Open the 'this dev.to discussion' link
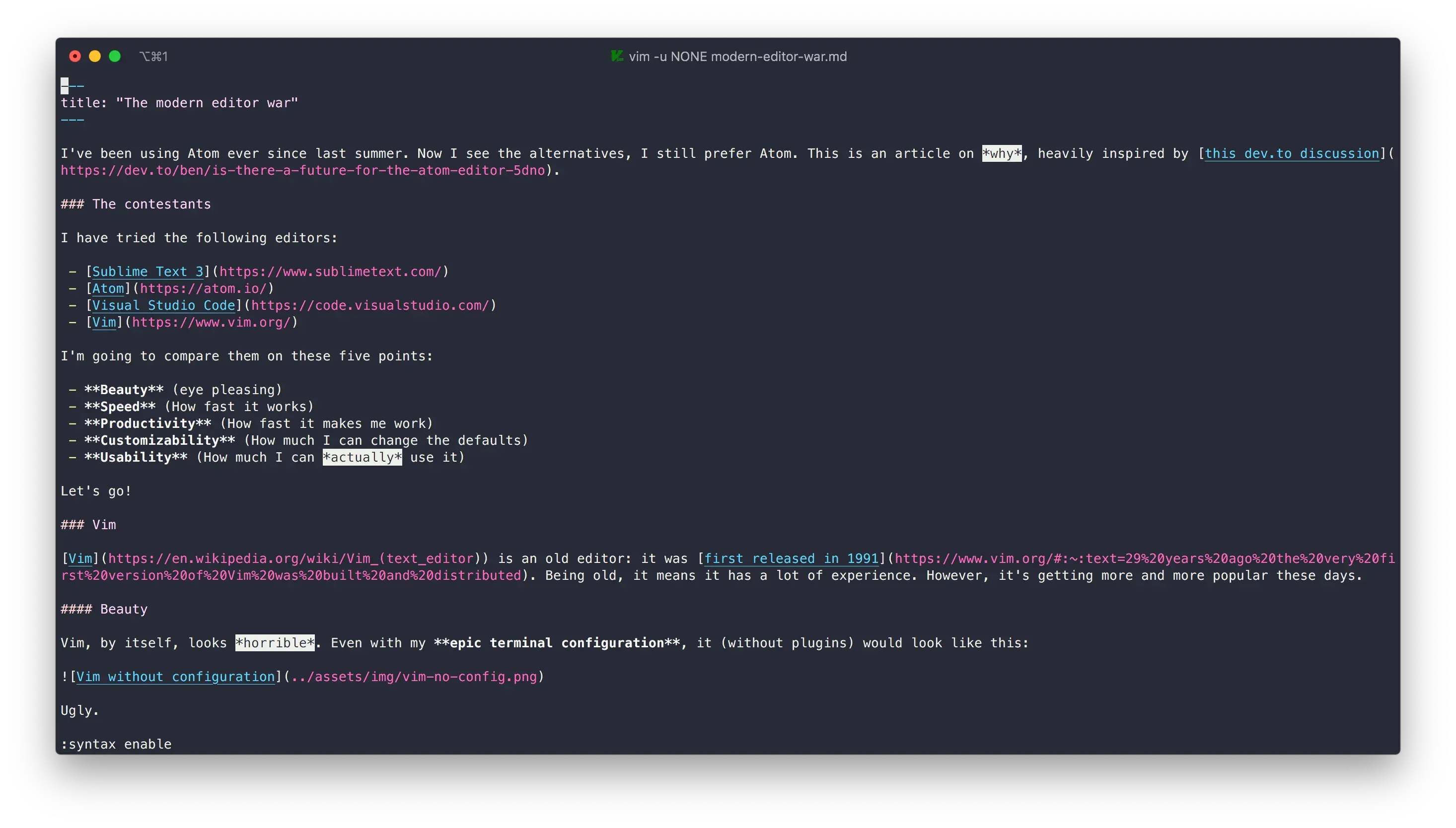 point(1292,153)
